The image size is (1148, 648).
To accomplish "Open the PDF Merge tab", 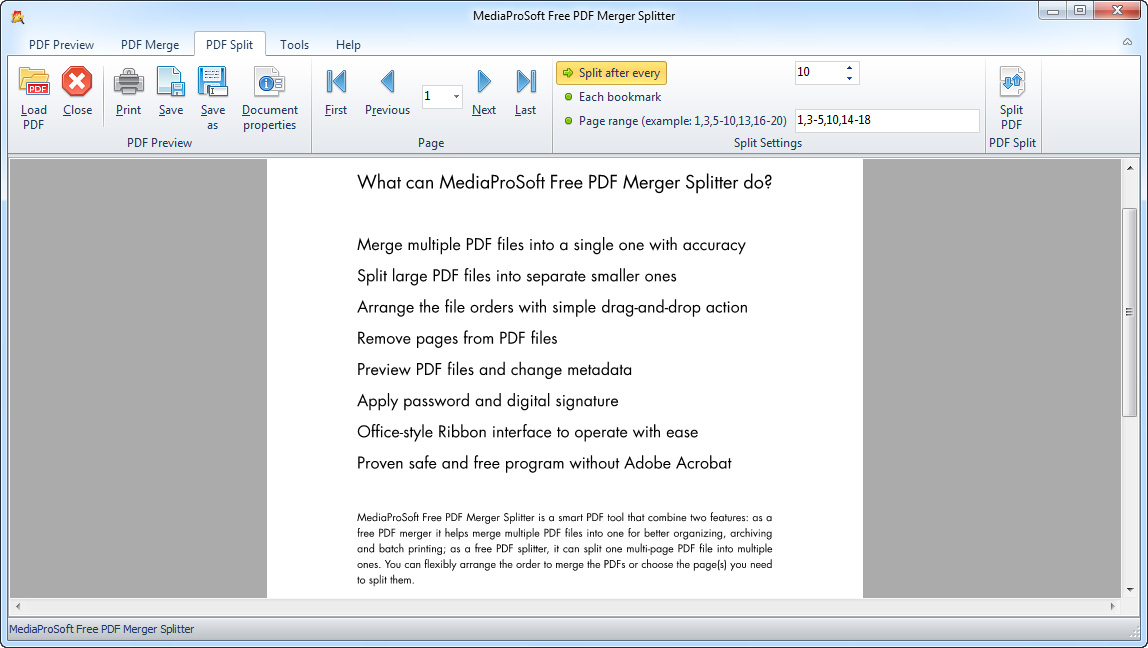I will (x=150, y=45).
